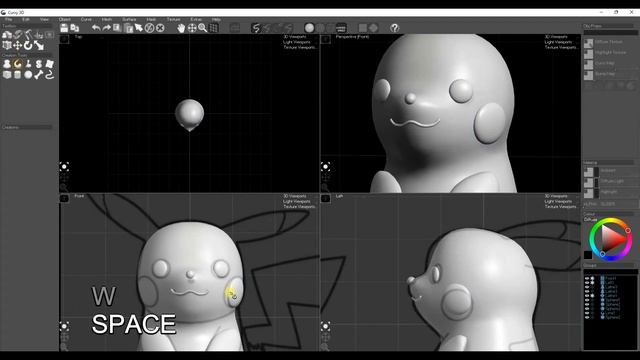Open Texture Viewports list in Front viewport
This screenshot has width=640, height=360.
299,207
